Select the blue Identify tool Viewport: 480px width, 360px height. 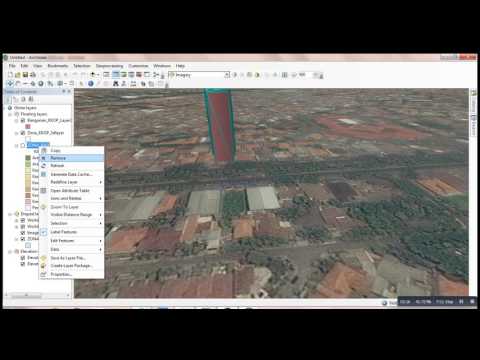click(91, 83)
